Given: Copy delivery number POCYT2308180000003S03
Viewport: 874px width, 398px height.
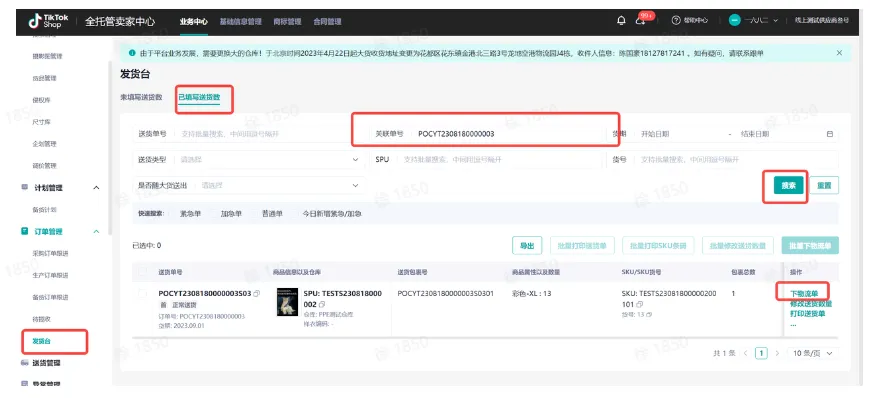Looking at the screenshot, I should point(256,293).
